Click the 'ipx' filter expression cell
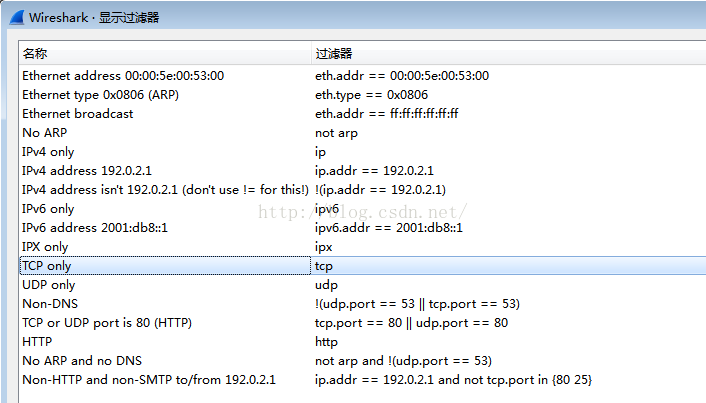The width and height of the screenshot is (706, 403). coord(324,247)
